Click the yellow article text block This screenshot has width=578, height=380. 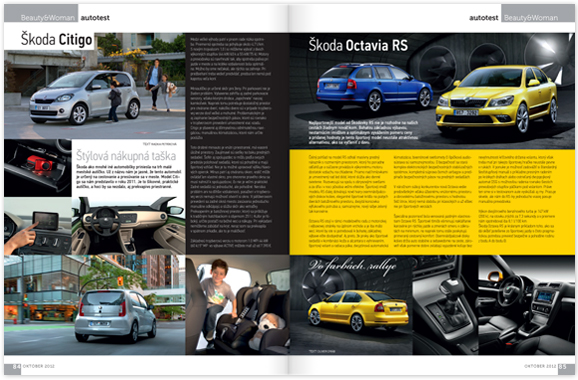tap(432, 202)
